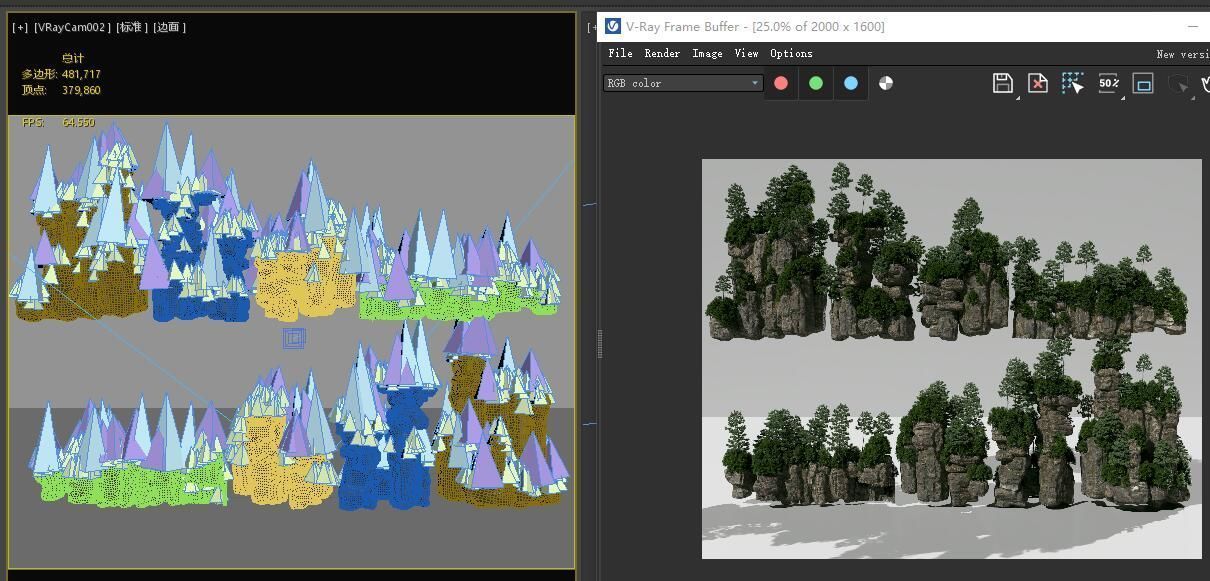The image size is (1210, 581).
Task: Click the rendered rock image in frame buffer
Action: tap(952, 358)
